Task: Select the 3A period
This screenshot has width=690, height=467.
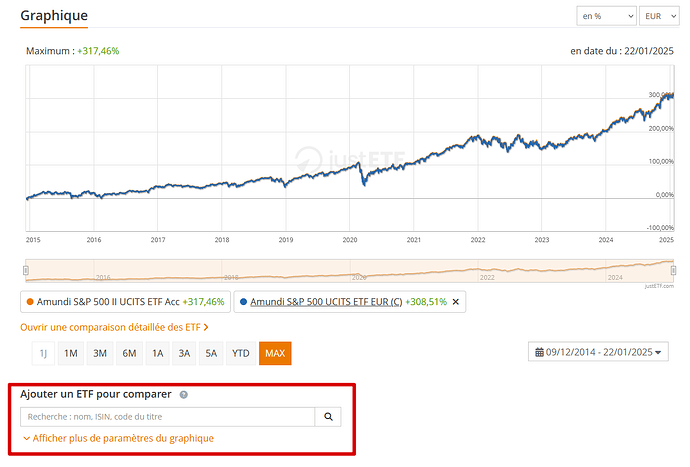Action: coord(184,353)
